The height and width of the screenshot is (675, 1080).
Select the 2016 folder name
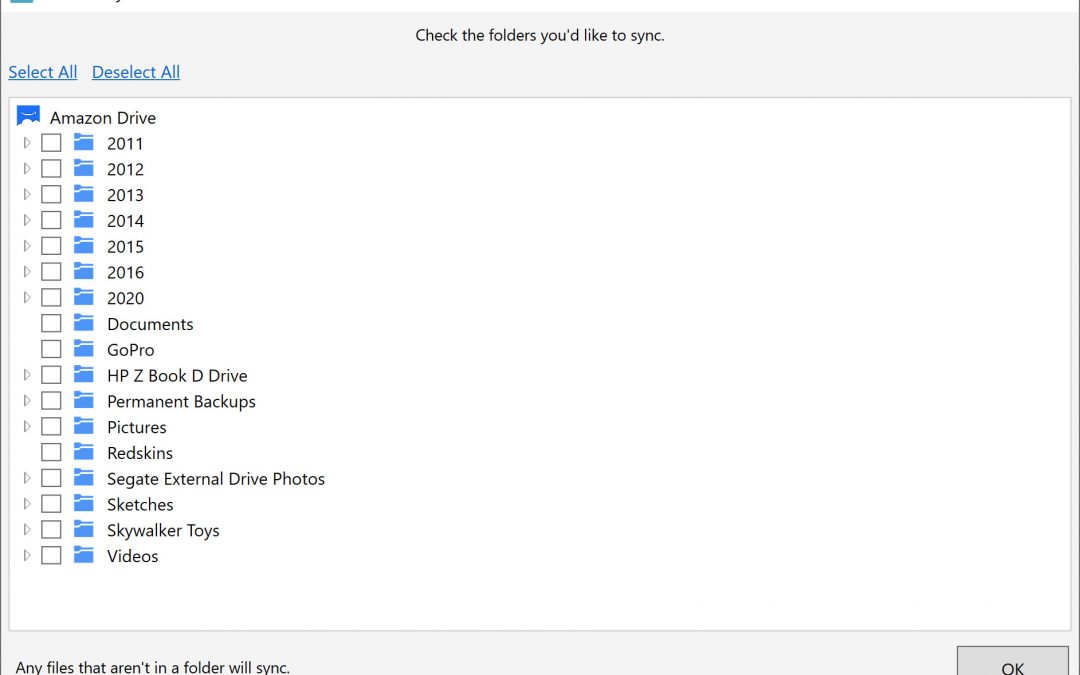pyautogui.click(x=125, y=272)
